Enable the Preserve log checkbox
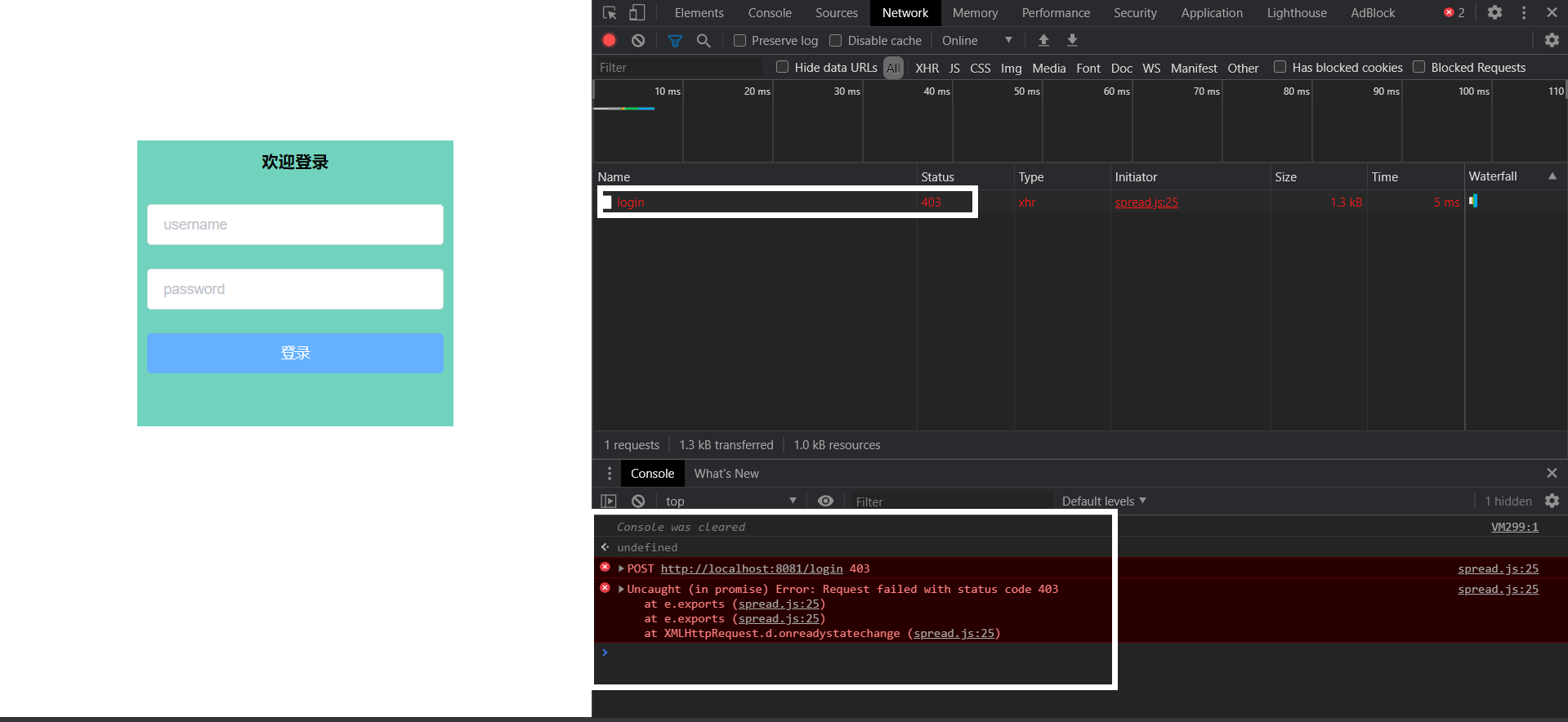Viewport: 1568px width, 722px height. tap(740, 40)
